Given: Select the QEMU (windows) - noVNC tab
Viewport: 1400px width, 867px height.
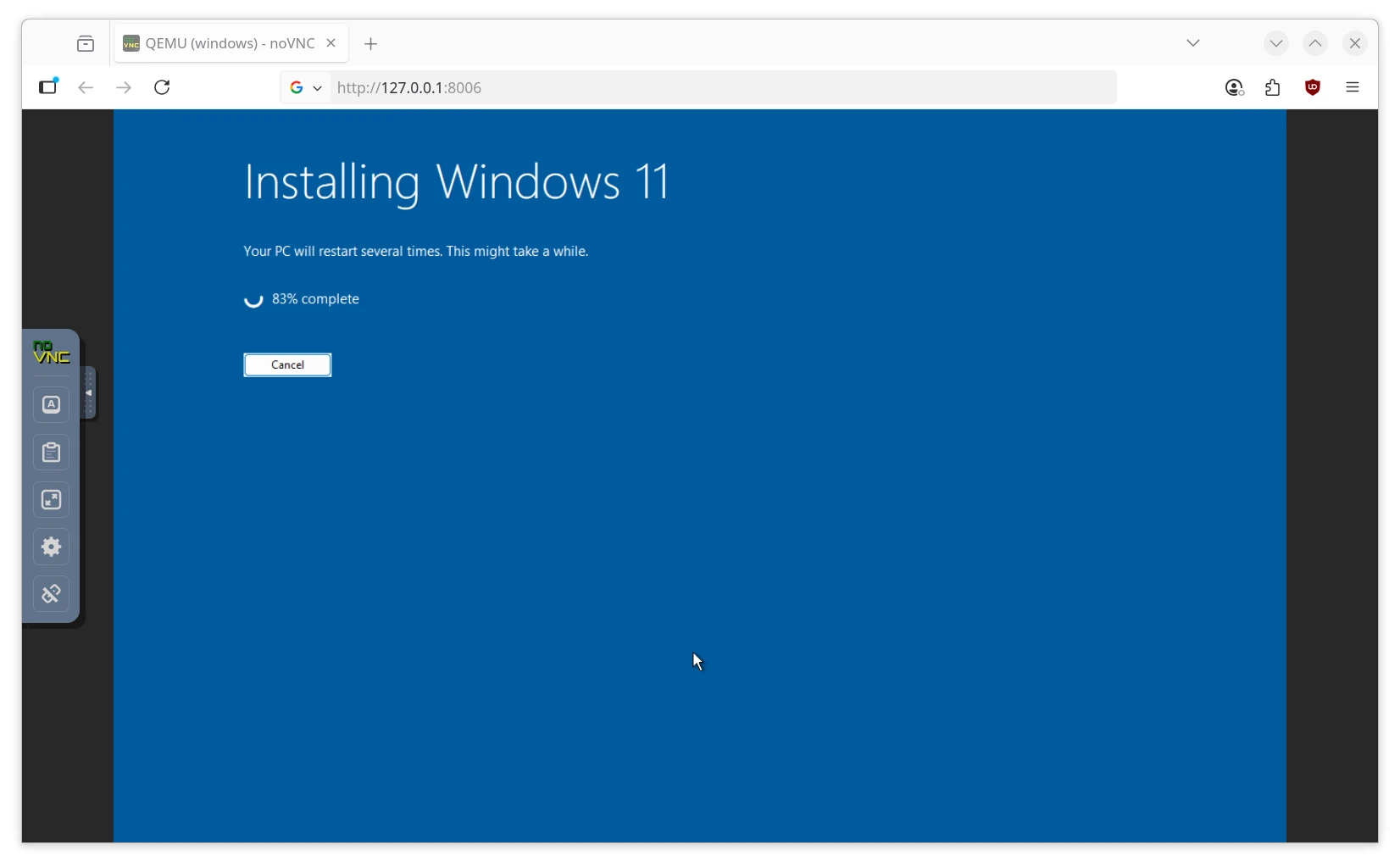Looking at the screenshot, I should coord(219,43).
